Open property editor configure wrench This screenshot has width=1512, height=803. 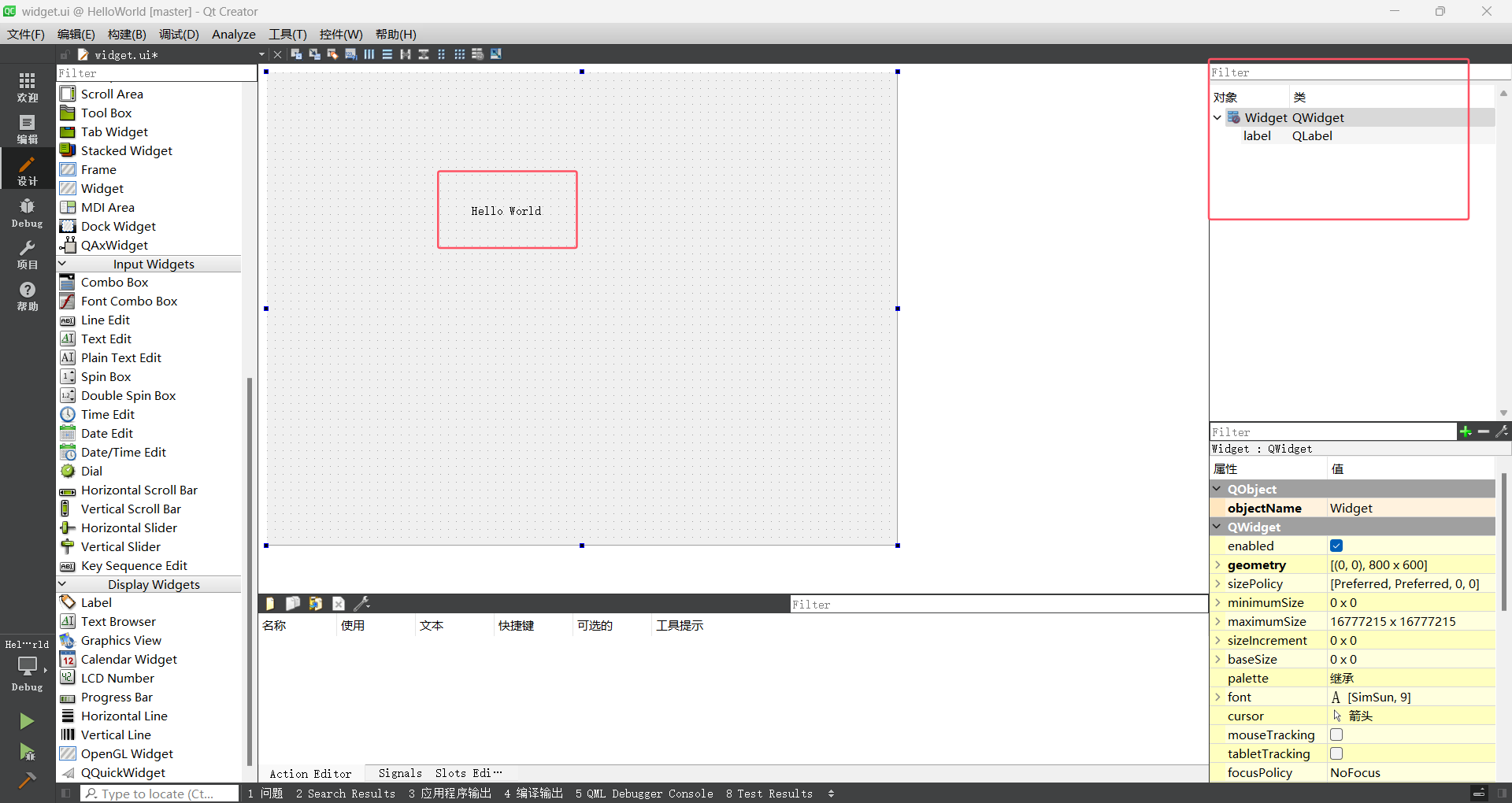(x=1502, y=431)
